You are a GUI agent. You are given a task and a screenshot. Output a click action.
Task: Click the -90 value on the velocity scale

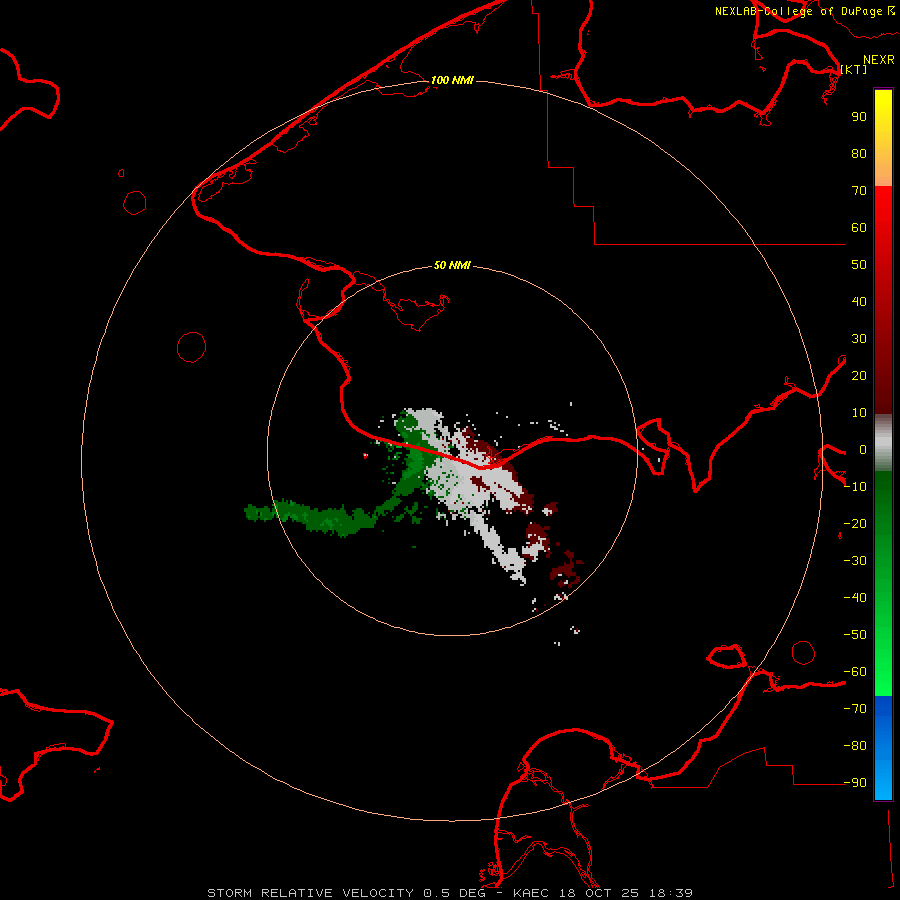pos(855,783)
